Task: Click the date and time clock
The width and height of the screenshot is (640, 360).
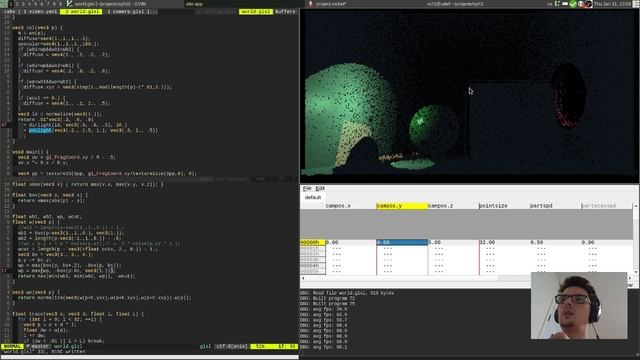Action: (612, 4)
